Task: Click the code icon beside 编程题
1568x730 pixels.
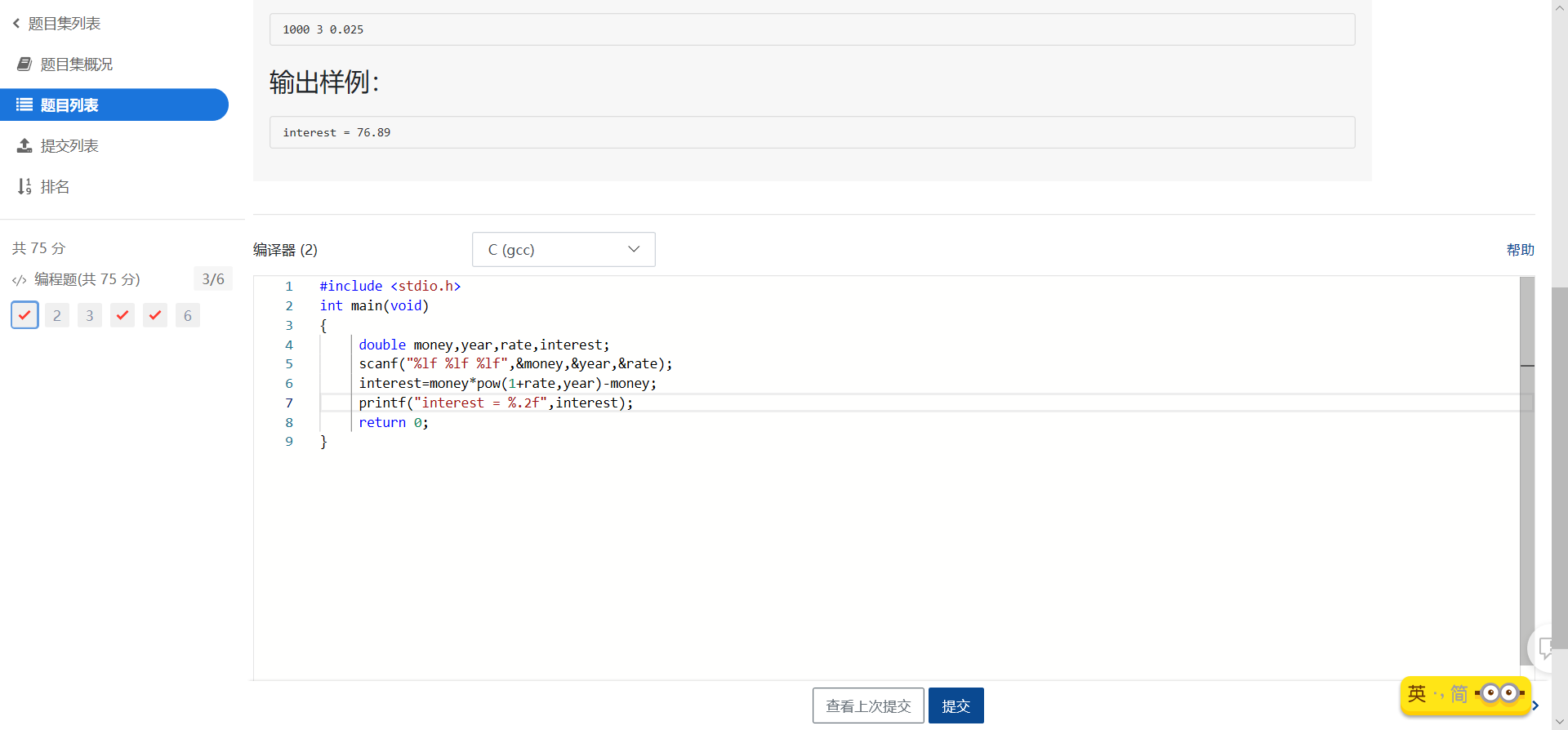Action: [x=20, y=280]
